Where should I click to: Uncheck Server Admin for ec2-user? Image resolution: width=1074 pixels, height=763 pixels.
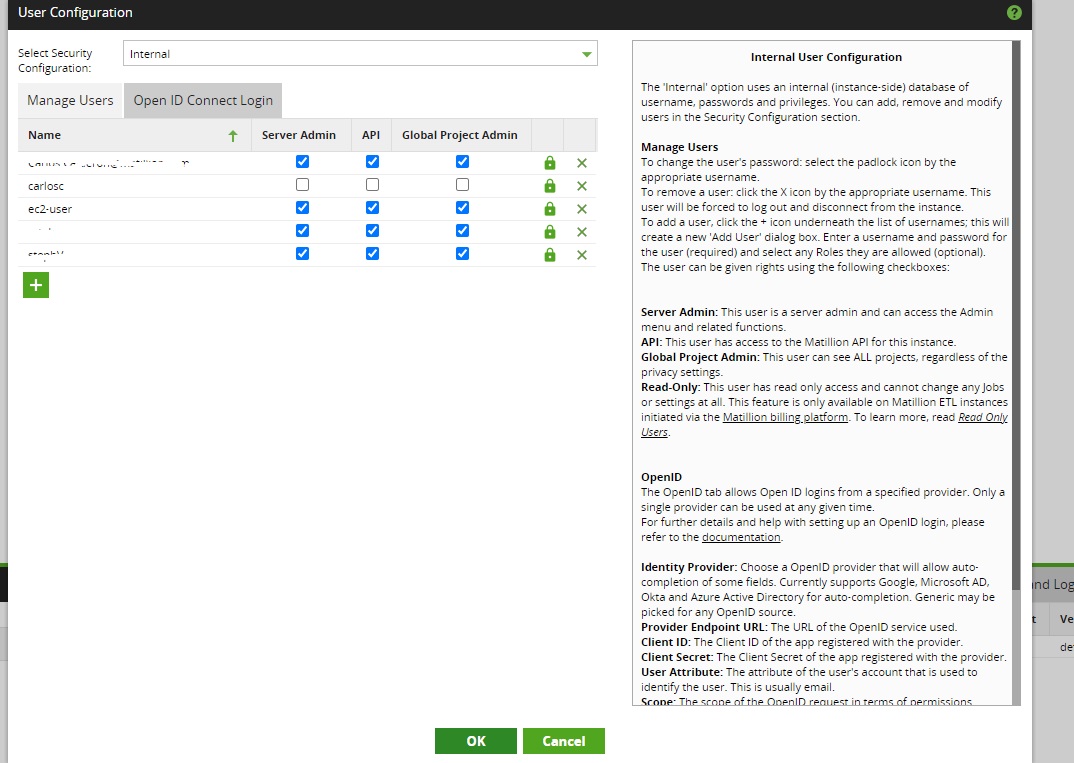coord(302,208)
